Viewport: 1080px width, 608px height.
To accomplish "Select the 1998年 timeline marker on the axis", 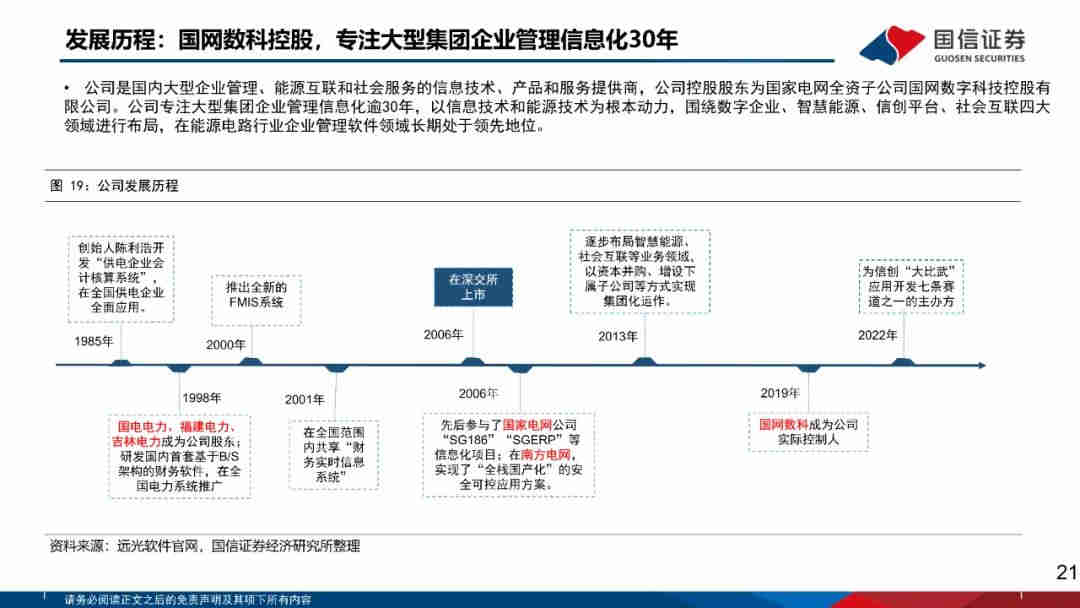I will [x=180, y=366].
